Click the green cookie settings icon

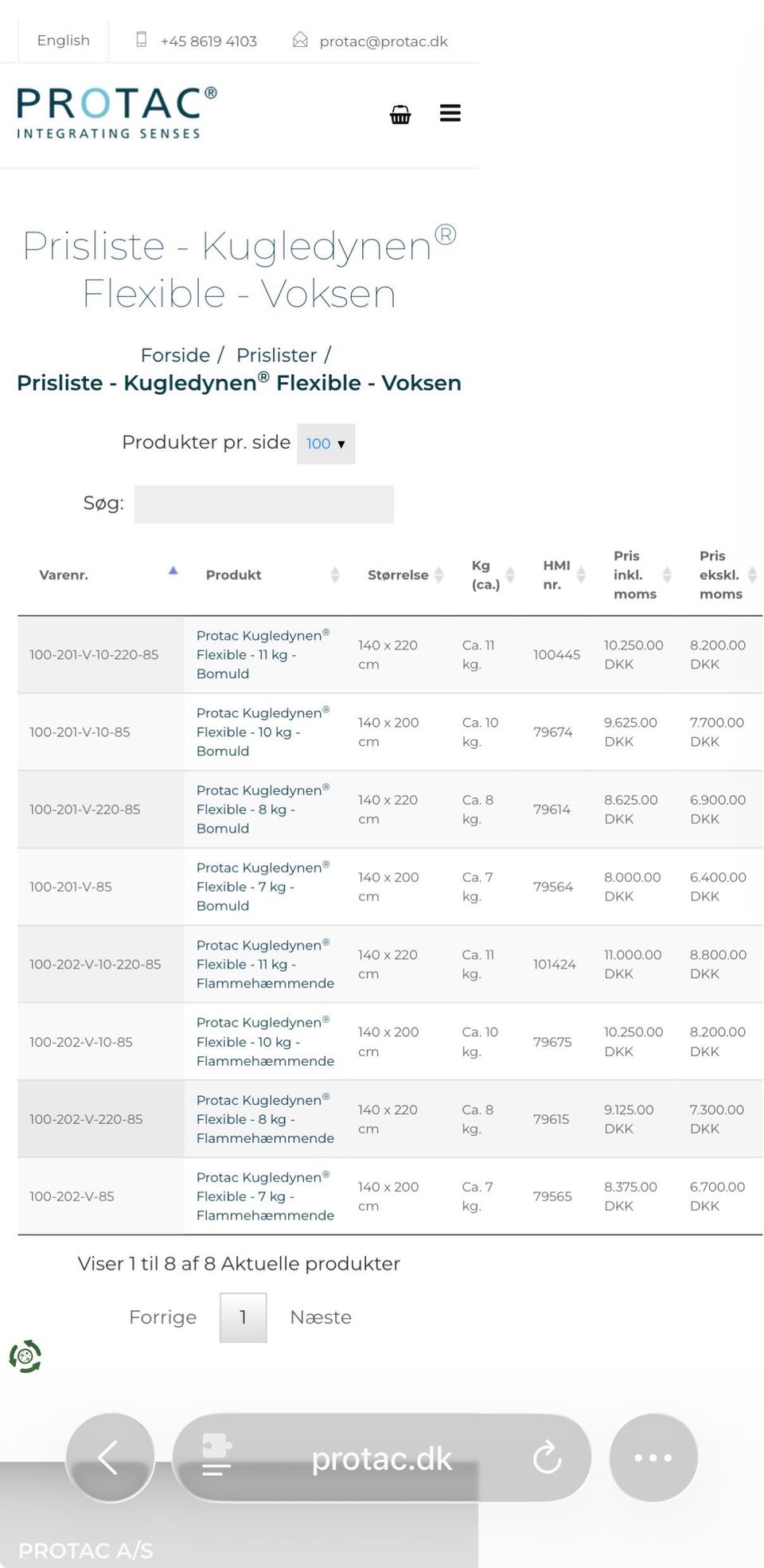25,1356
